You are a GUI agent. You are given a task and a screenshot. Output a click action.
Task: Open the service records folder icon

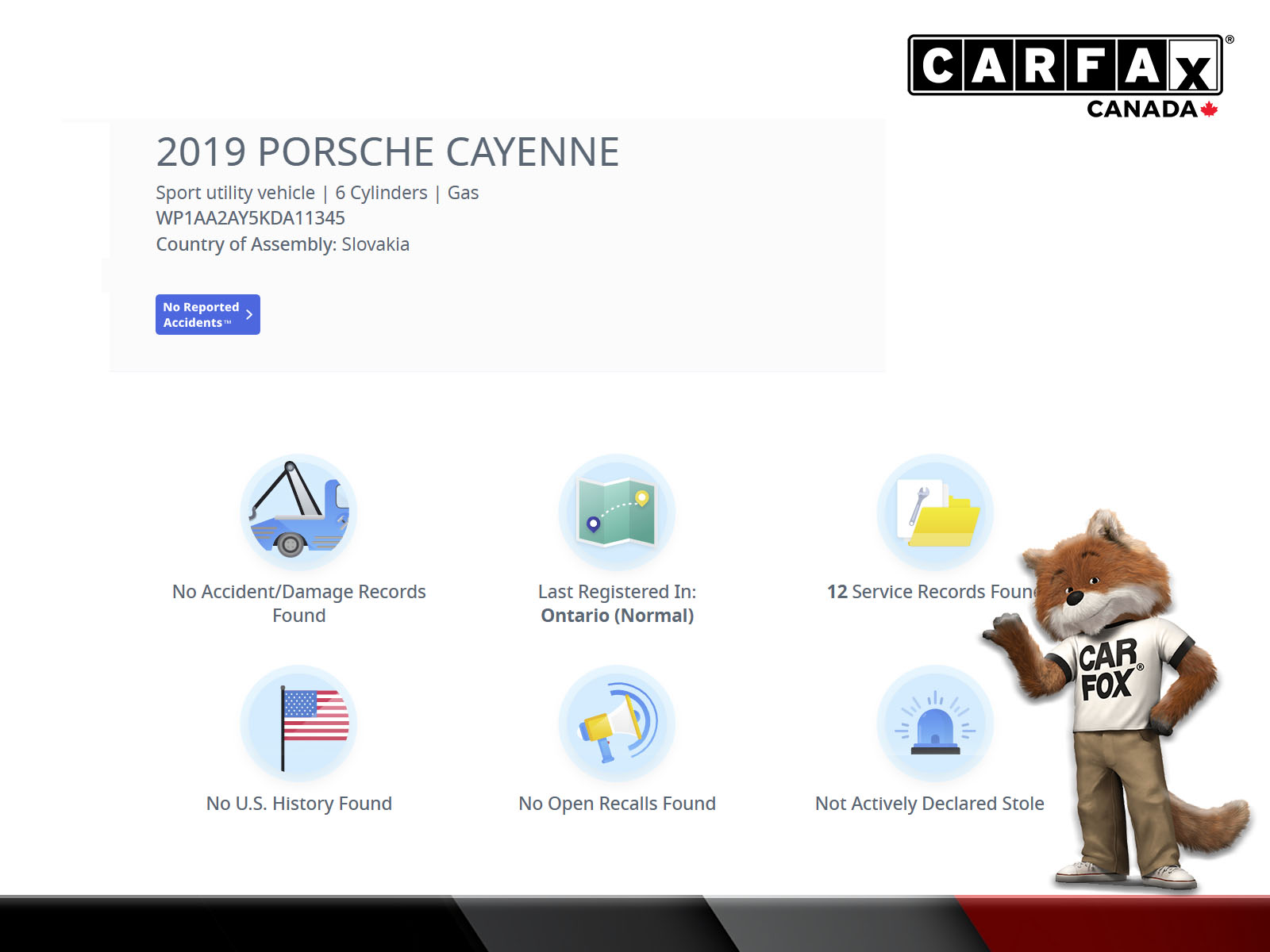point(935,512)
